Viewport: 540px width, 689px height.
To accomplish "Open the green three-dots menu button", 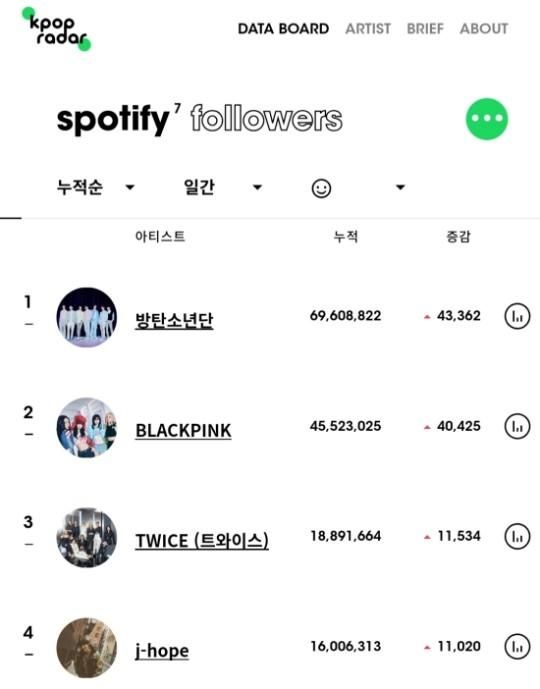I will point(487,119).
